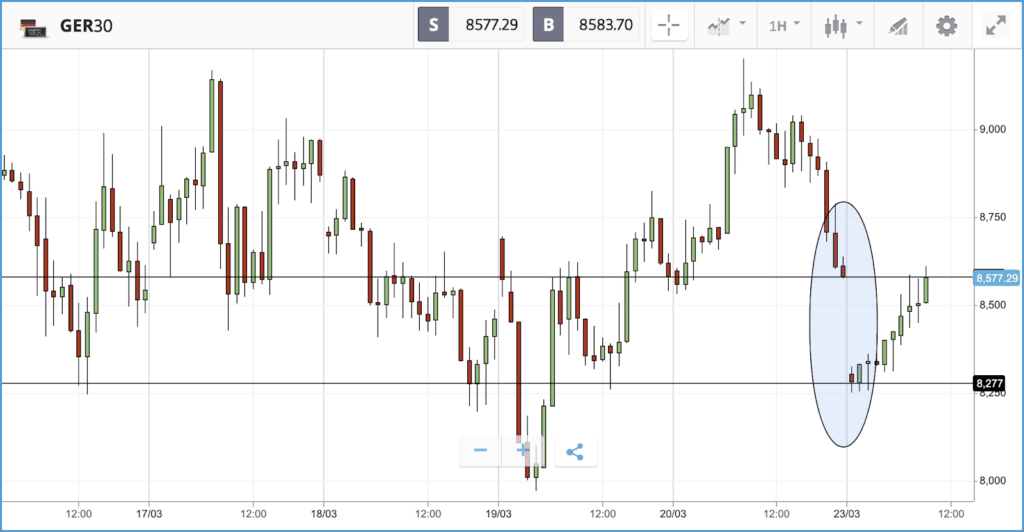Select the candlestick chart type icon
Image resolution: width=1024 pixels, height=532 pixels.
836,26
